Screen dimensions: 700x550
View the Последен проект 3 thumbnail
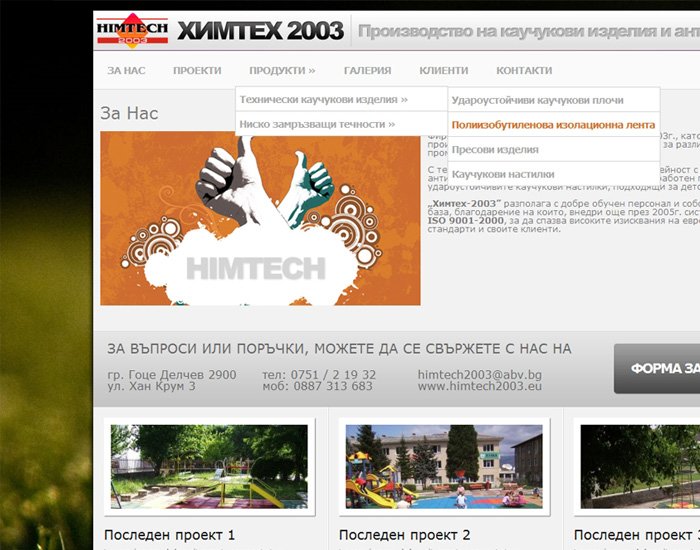click(640, 466)
